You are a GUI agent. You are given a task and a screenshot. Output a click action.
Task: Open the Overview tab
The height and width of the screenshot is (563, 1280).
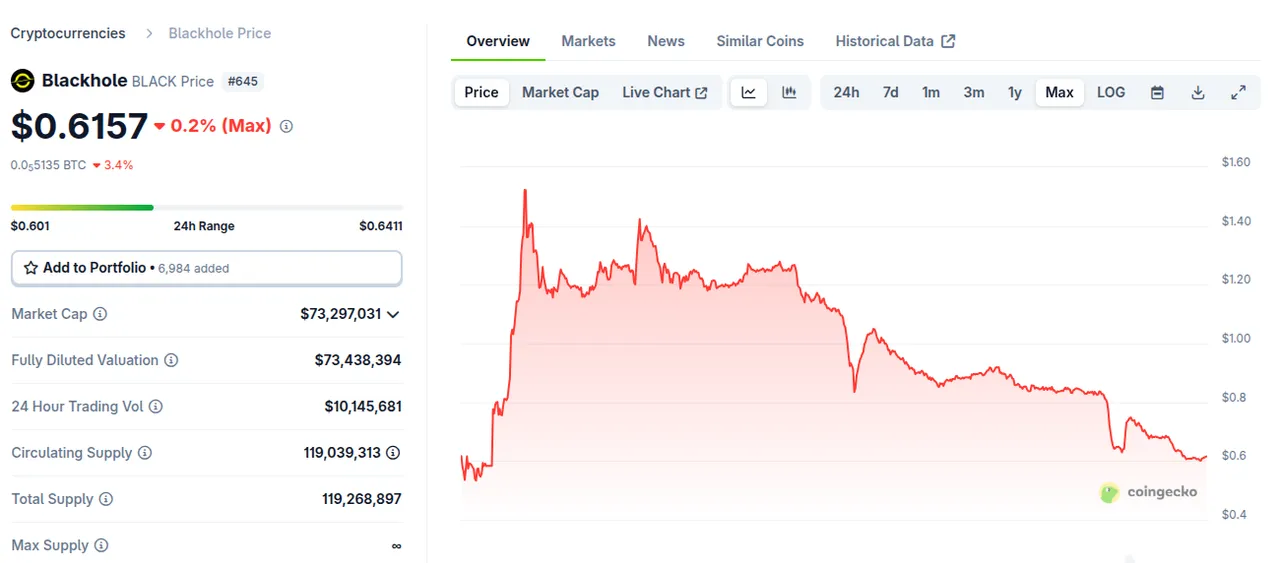[x=498, y=41]
